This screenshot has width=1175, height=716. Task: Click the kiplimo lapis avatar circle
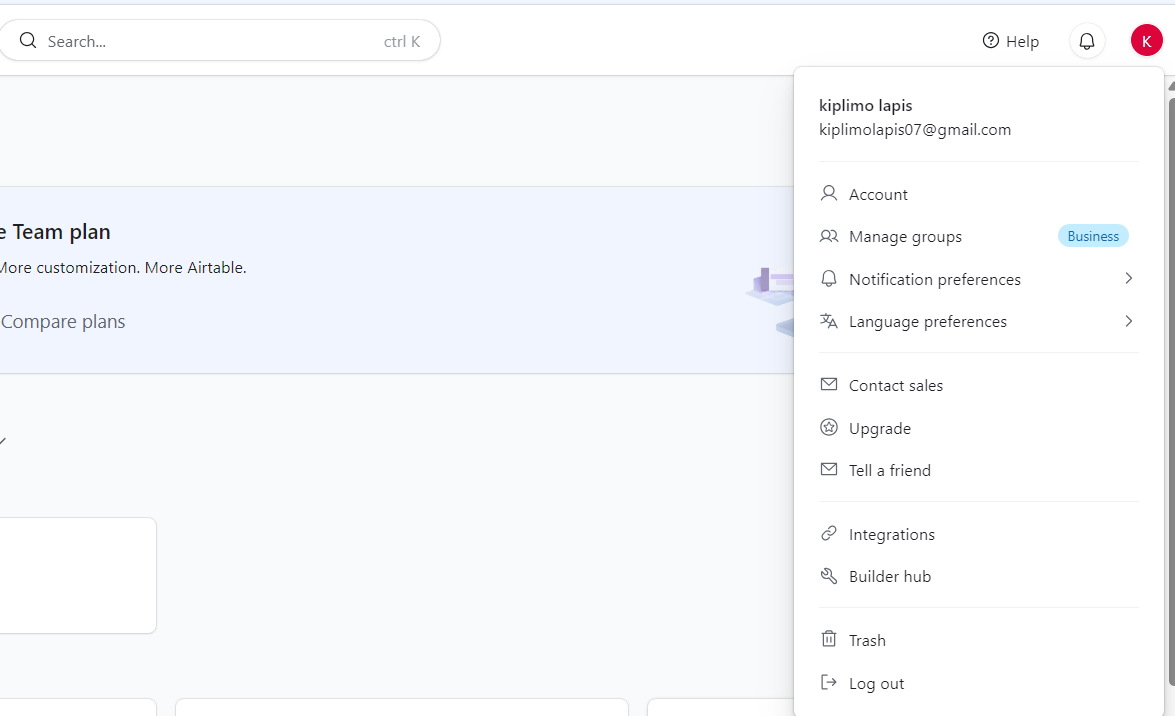coord(1147,40)
